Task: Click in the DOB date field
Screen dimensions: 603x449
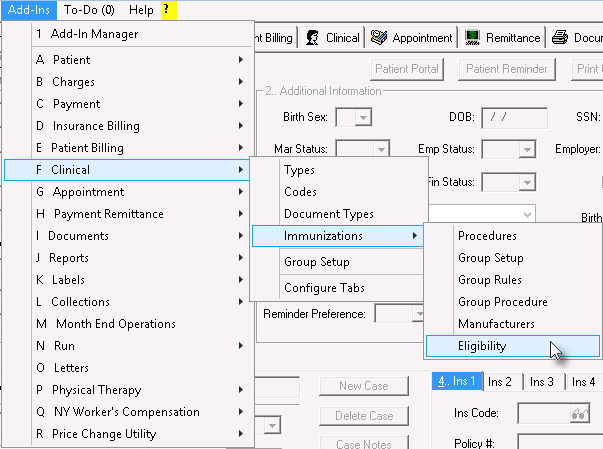Action: coord(515,118)
